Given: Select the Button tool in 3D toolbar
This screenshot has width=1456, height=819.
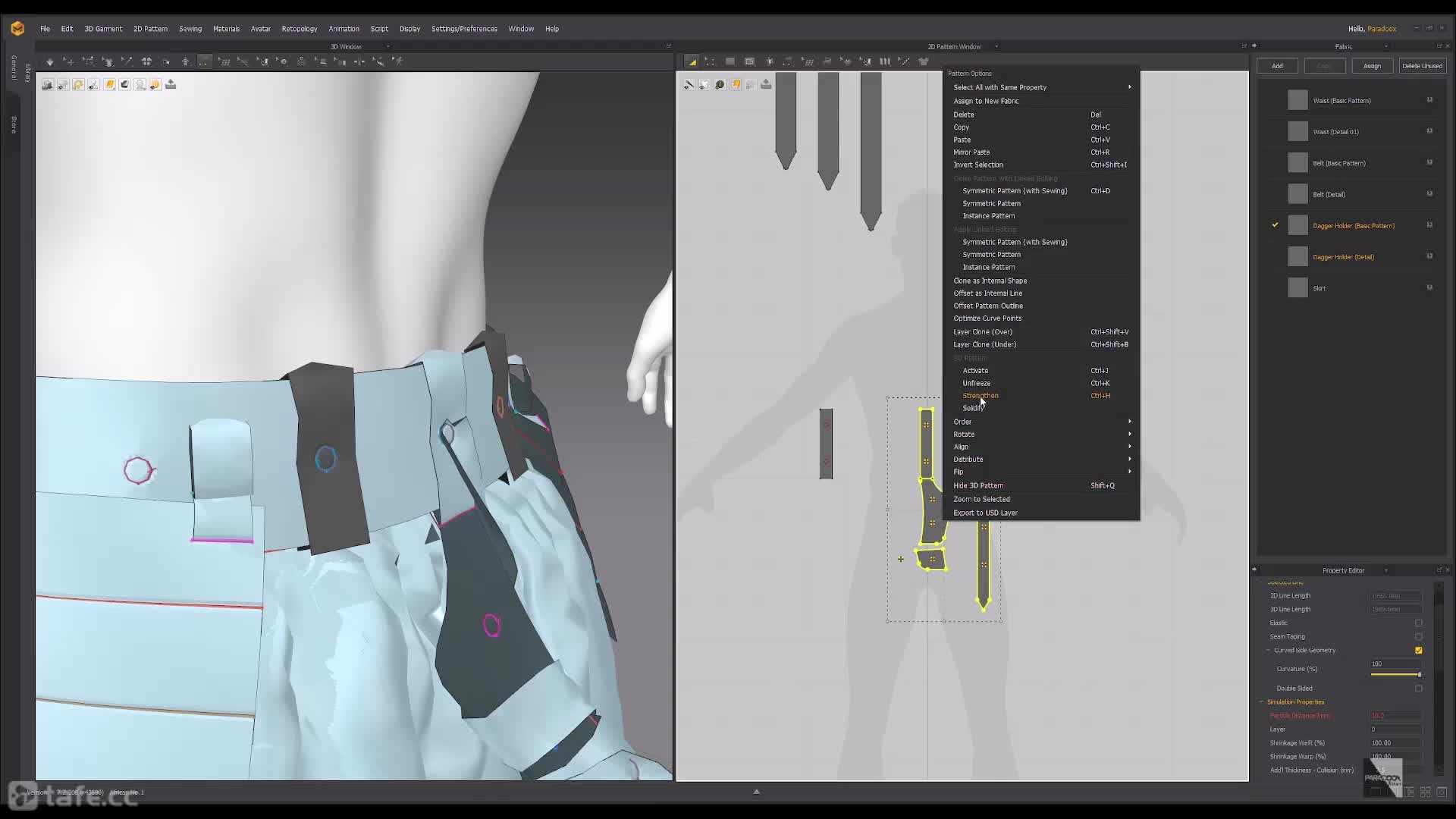Looking at the screenshot, I should point(282,61).
